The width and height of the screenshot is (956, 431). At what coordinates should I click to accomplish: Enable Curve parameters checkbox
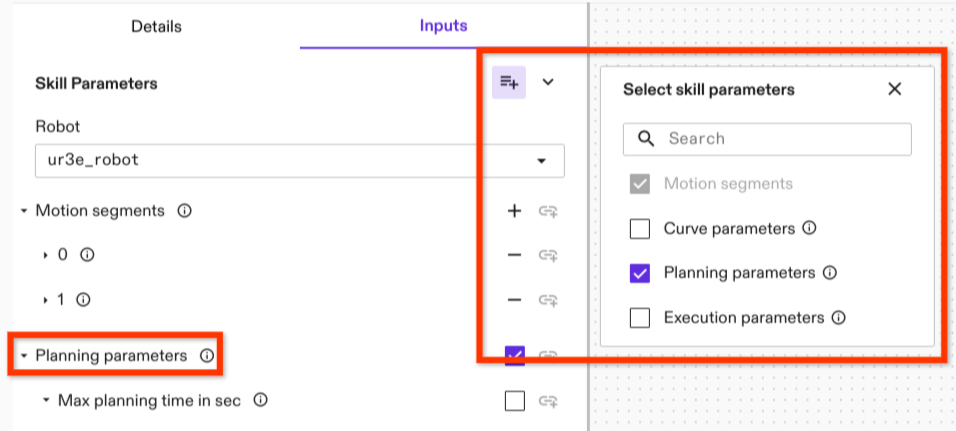[x=640, y=229]
